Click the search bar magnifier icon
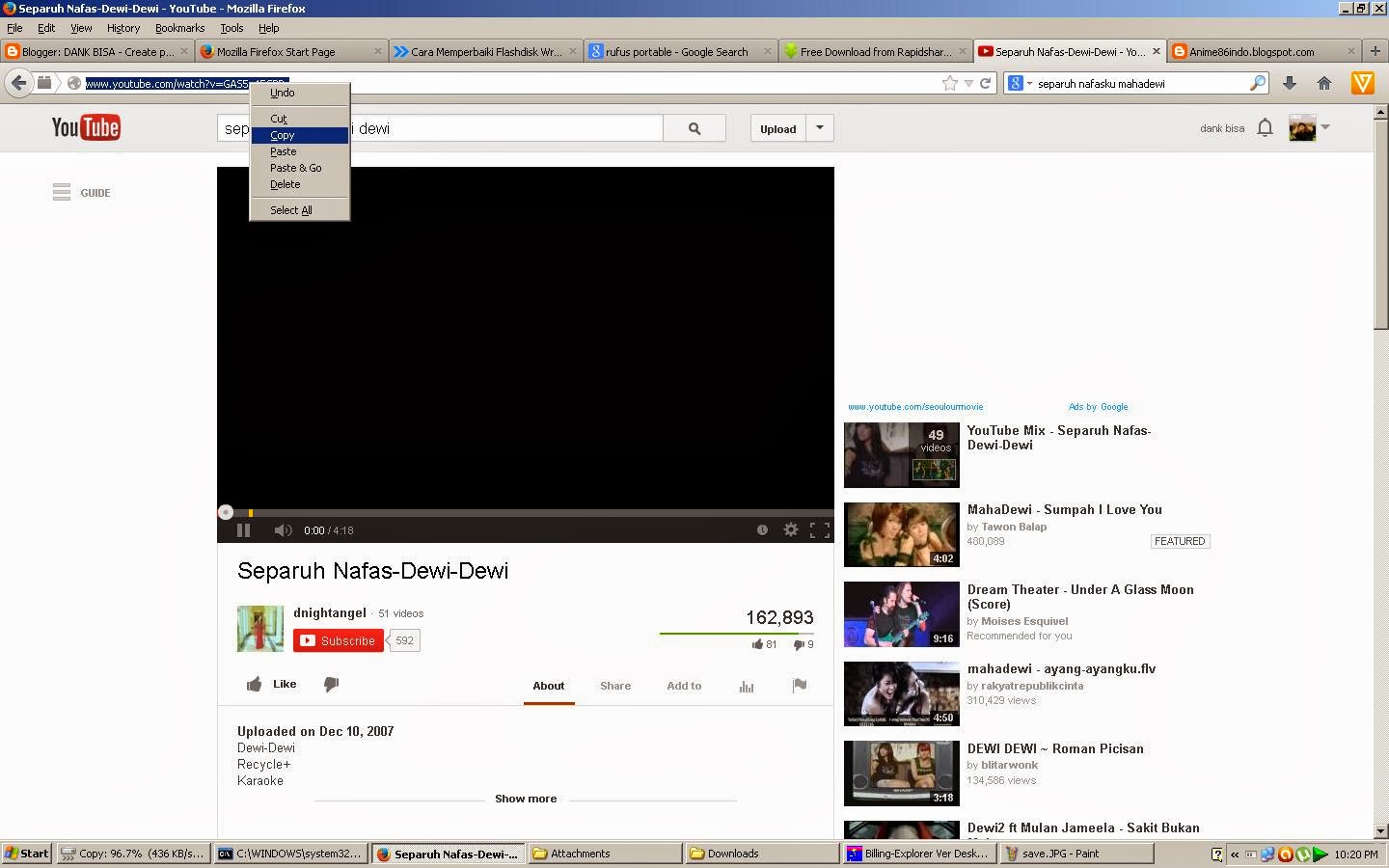This screenshot has height=868, width=1389. coord(1257,83)
